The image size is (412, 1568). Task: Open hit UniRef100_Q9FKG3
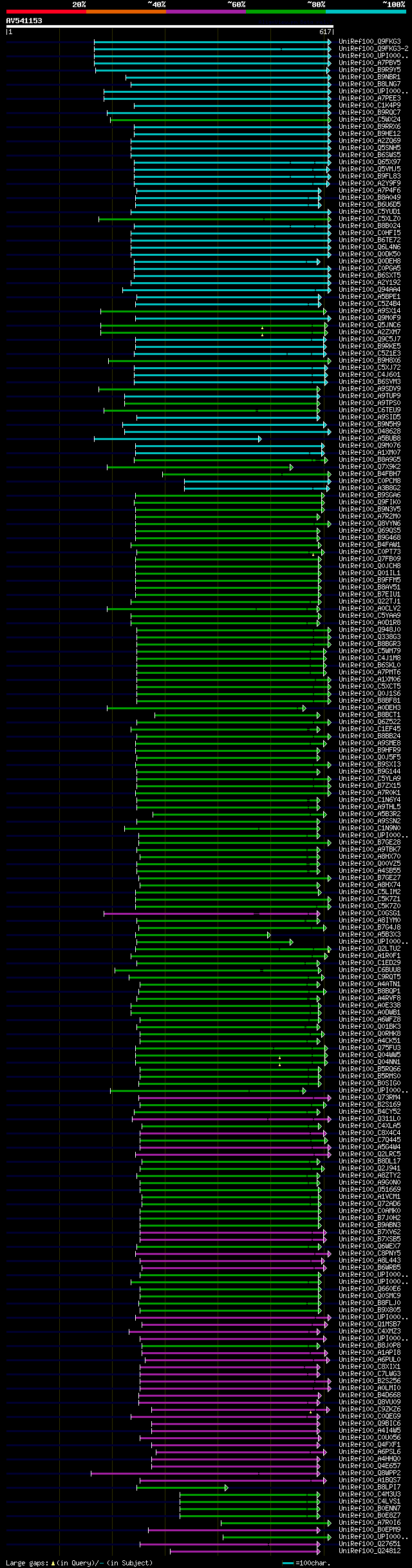(x=370, y=42)
